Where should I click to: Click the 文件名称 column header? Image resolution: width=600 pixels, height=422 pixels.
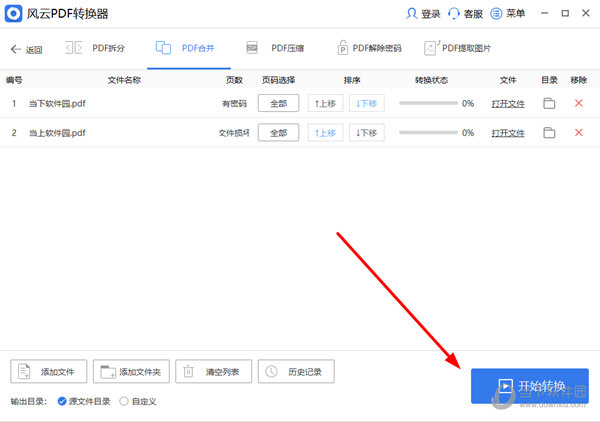tap(124, 80)
